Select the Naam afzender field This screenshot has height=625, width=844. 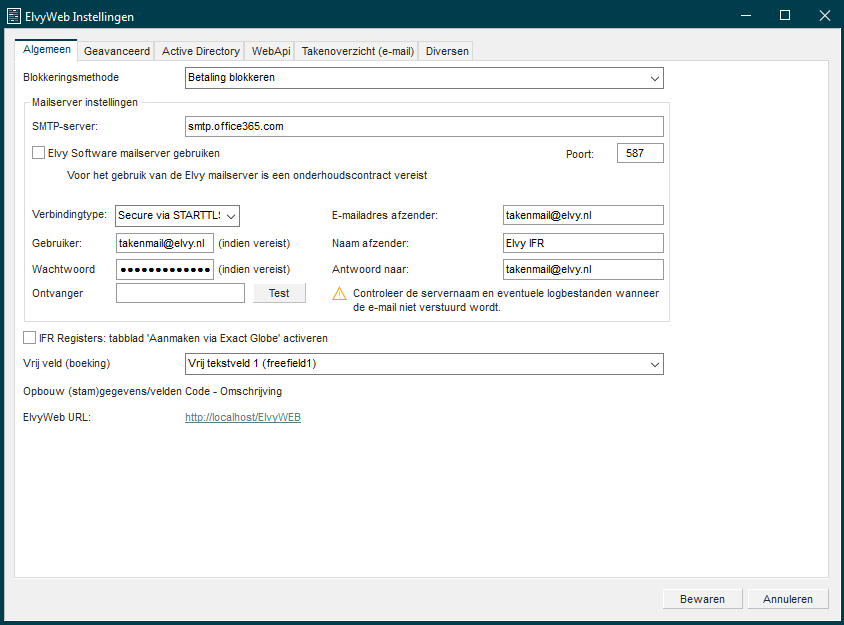pyautogui.click(x=583, y=243)
